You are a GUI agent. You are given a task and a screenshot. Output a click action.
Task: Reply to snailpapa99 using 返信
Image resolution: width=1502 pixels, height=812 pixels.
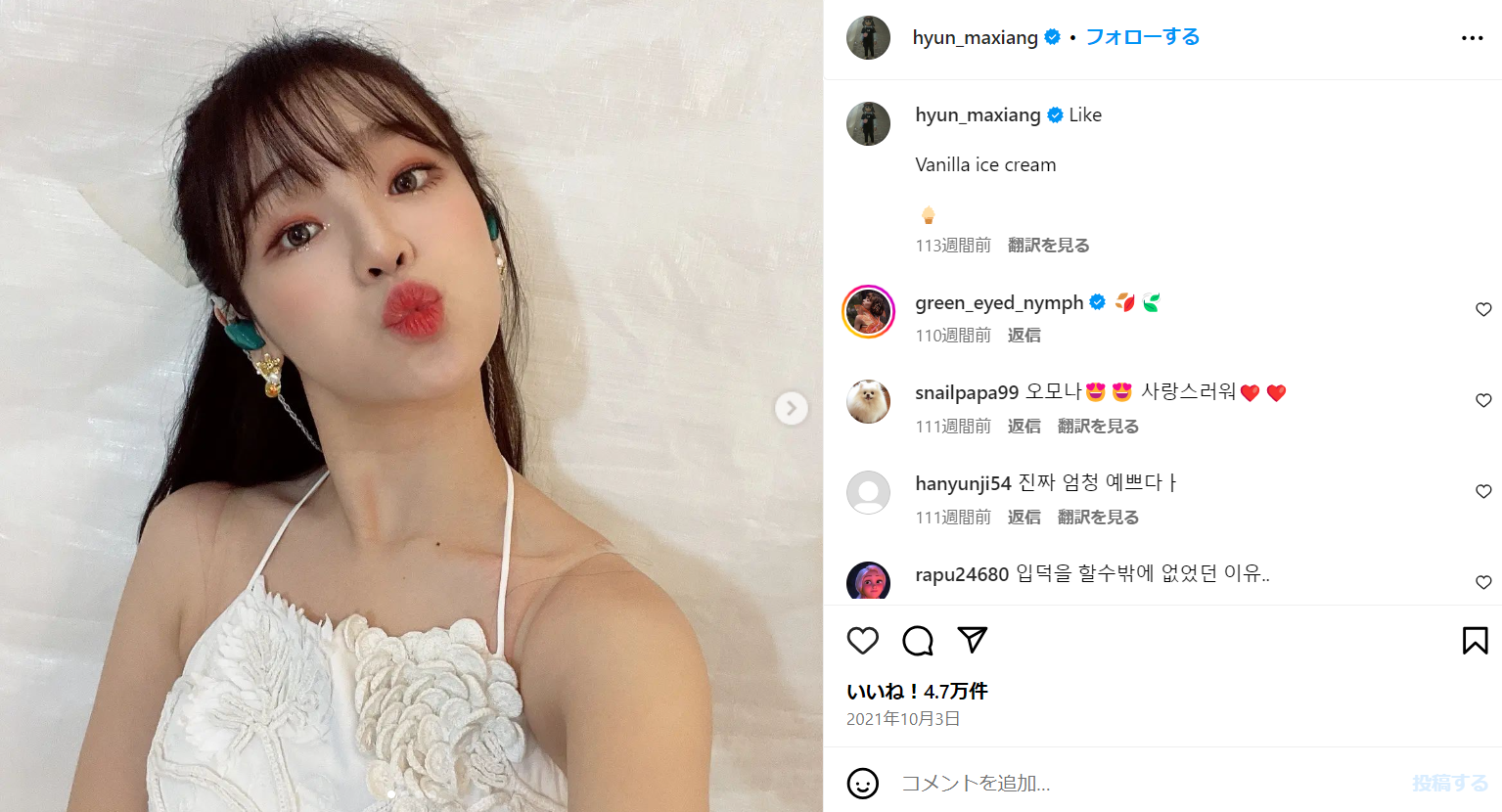click(1024, 427)
